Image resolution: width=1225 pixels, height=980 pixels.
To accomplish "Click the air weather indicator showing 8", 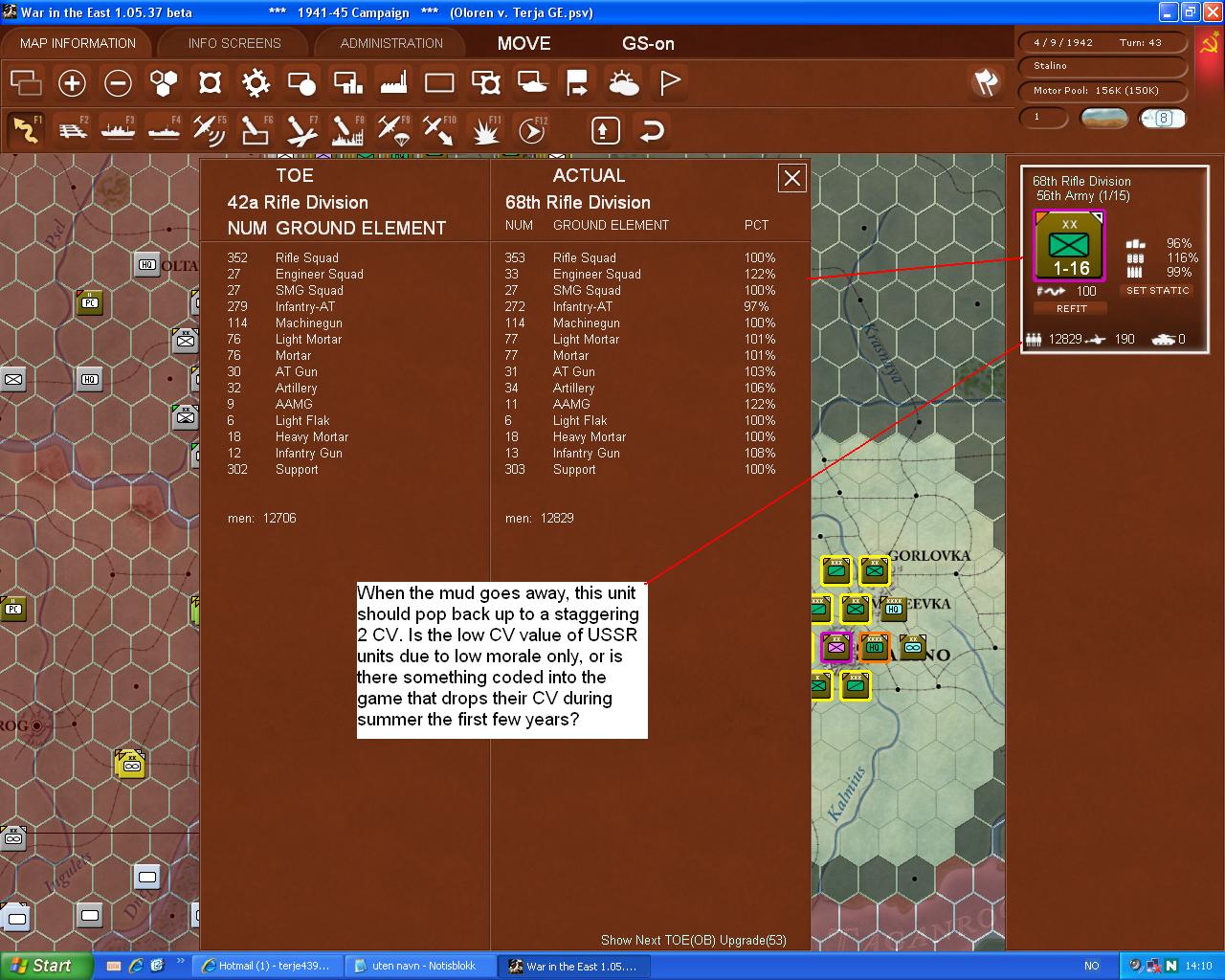I will (x=1163, y=118).
